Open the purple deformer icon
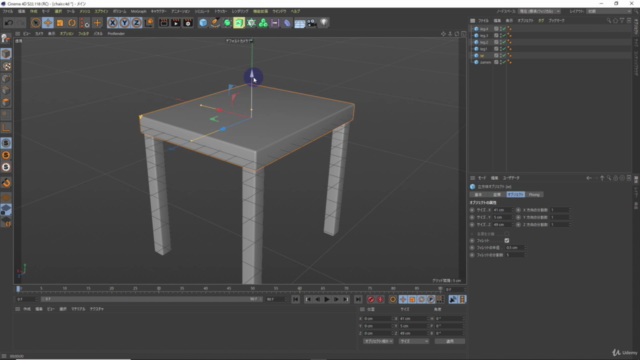Viewport: 640px width, 360px height. tap(287, 23)
